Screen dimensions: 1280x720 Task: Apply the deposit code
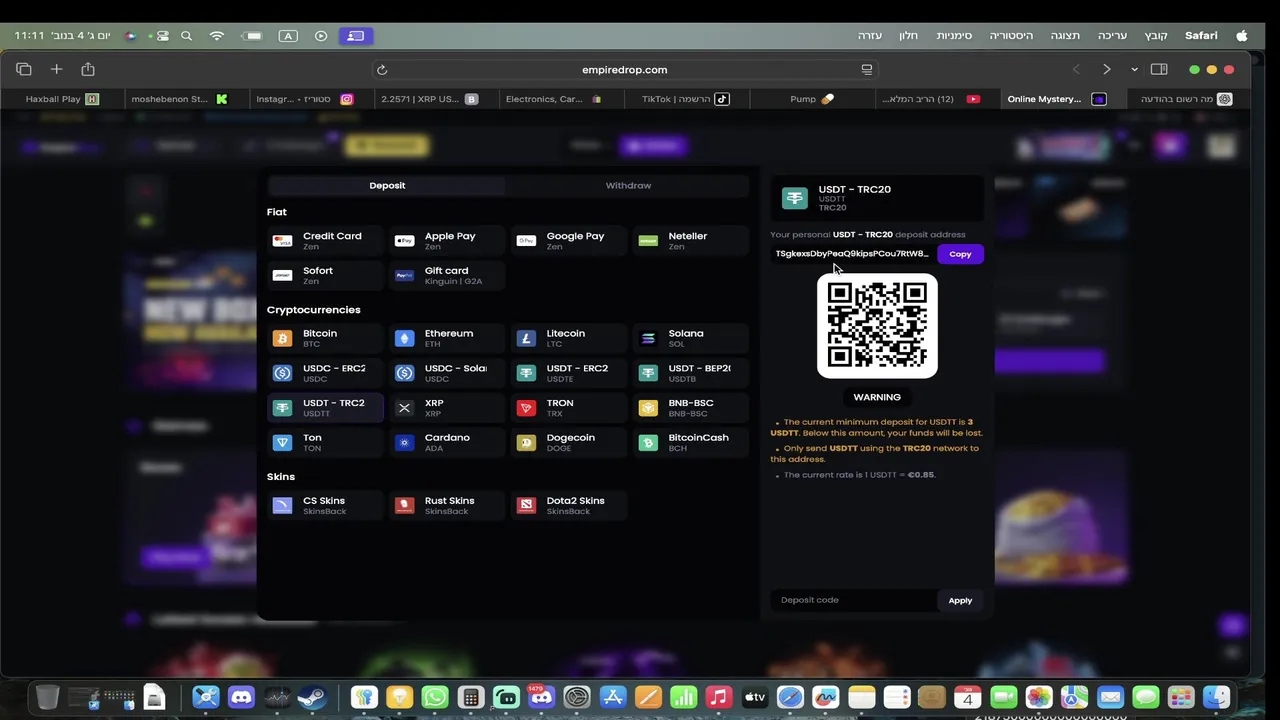pos(960,600)
